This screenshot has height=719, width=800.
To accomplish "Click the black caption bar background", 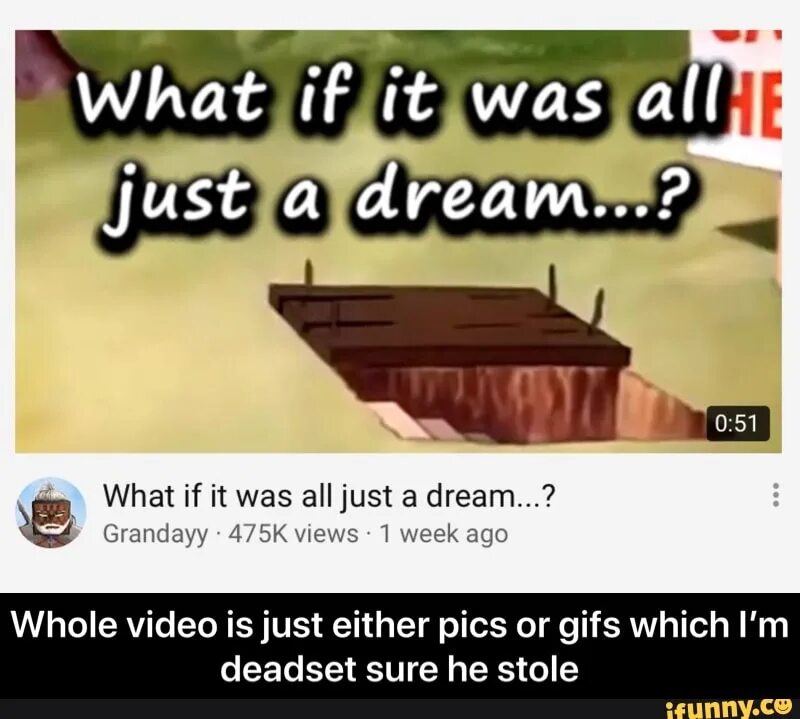I will click(400, 646).
